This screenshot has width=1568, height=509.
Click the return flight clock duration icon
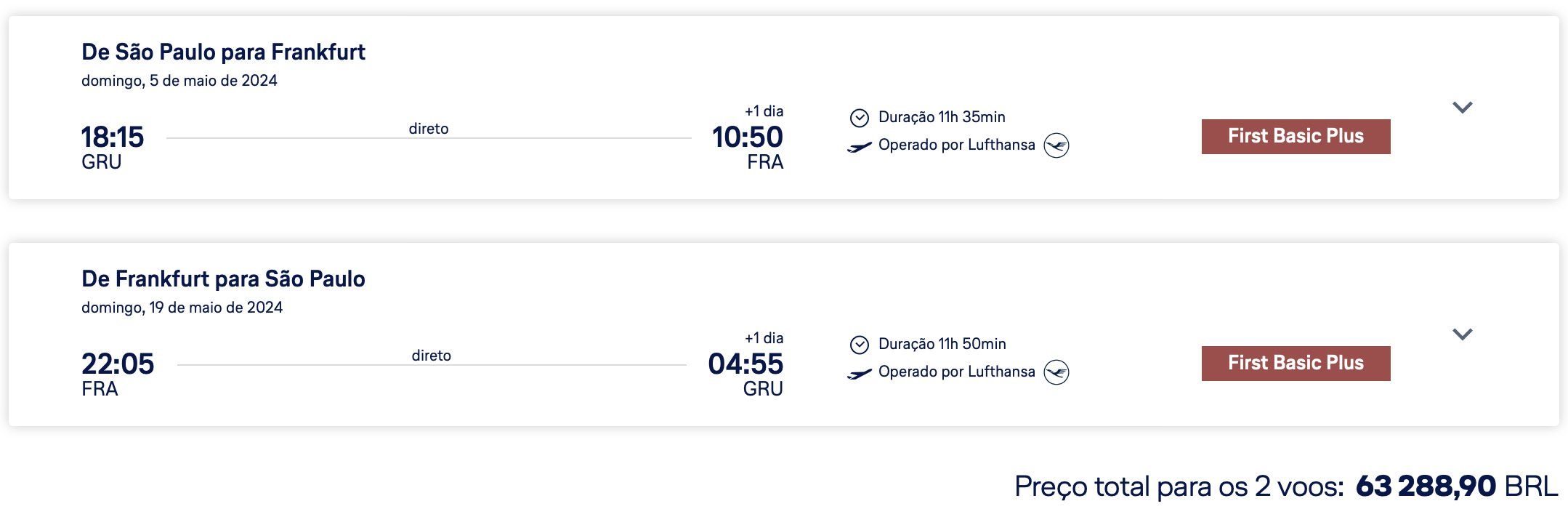point(860,345)
